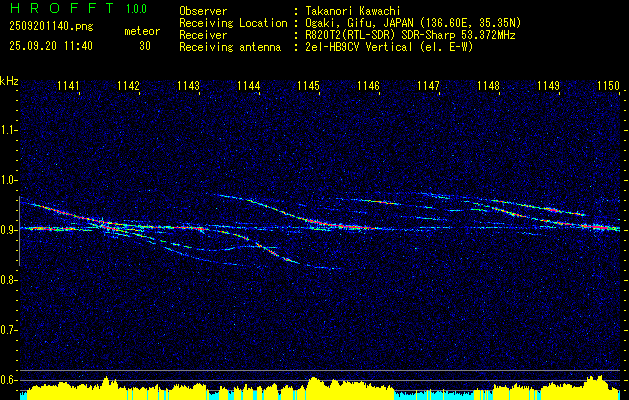Click the date 25.09.20 11:40
The height and width of the screenshot is (400, 629).
(51, 46)
